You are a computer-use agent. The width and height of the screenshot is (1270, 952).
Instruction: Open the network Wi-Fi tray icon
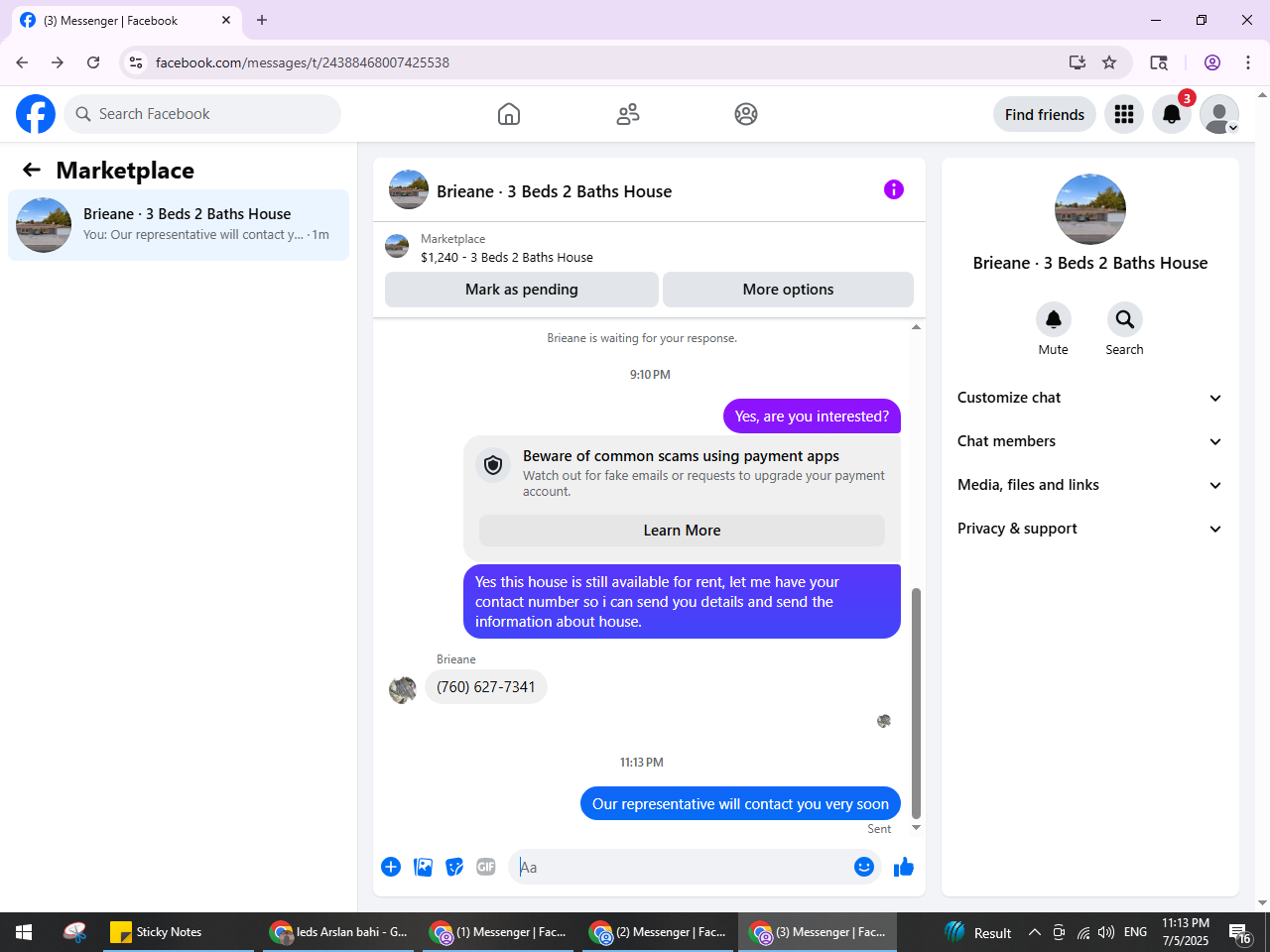[1082, 932]
